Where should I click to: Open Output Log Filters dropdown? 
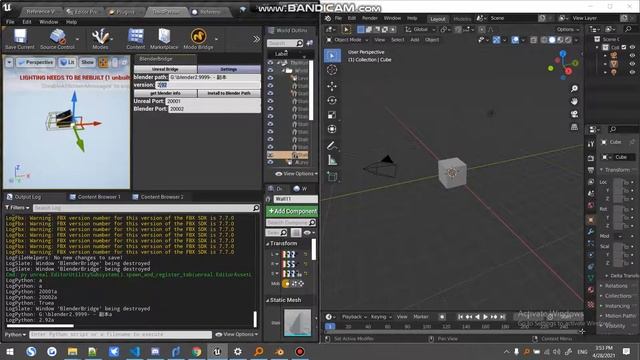[17, 208]
